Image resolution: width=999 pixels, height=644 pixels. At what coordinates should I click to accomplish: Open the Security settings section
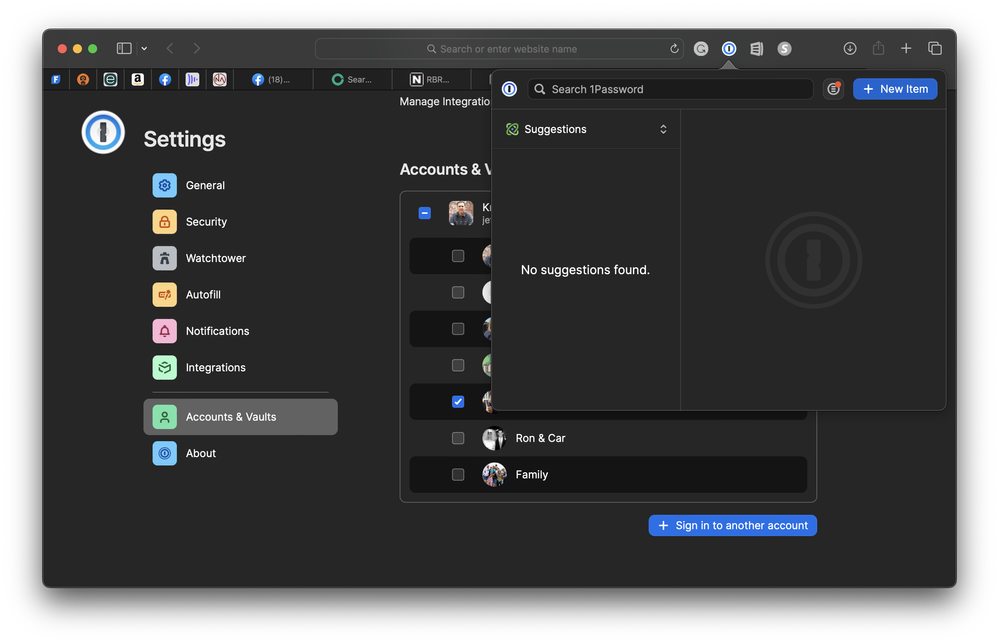(x=206, y=222)
